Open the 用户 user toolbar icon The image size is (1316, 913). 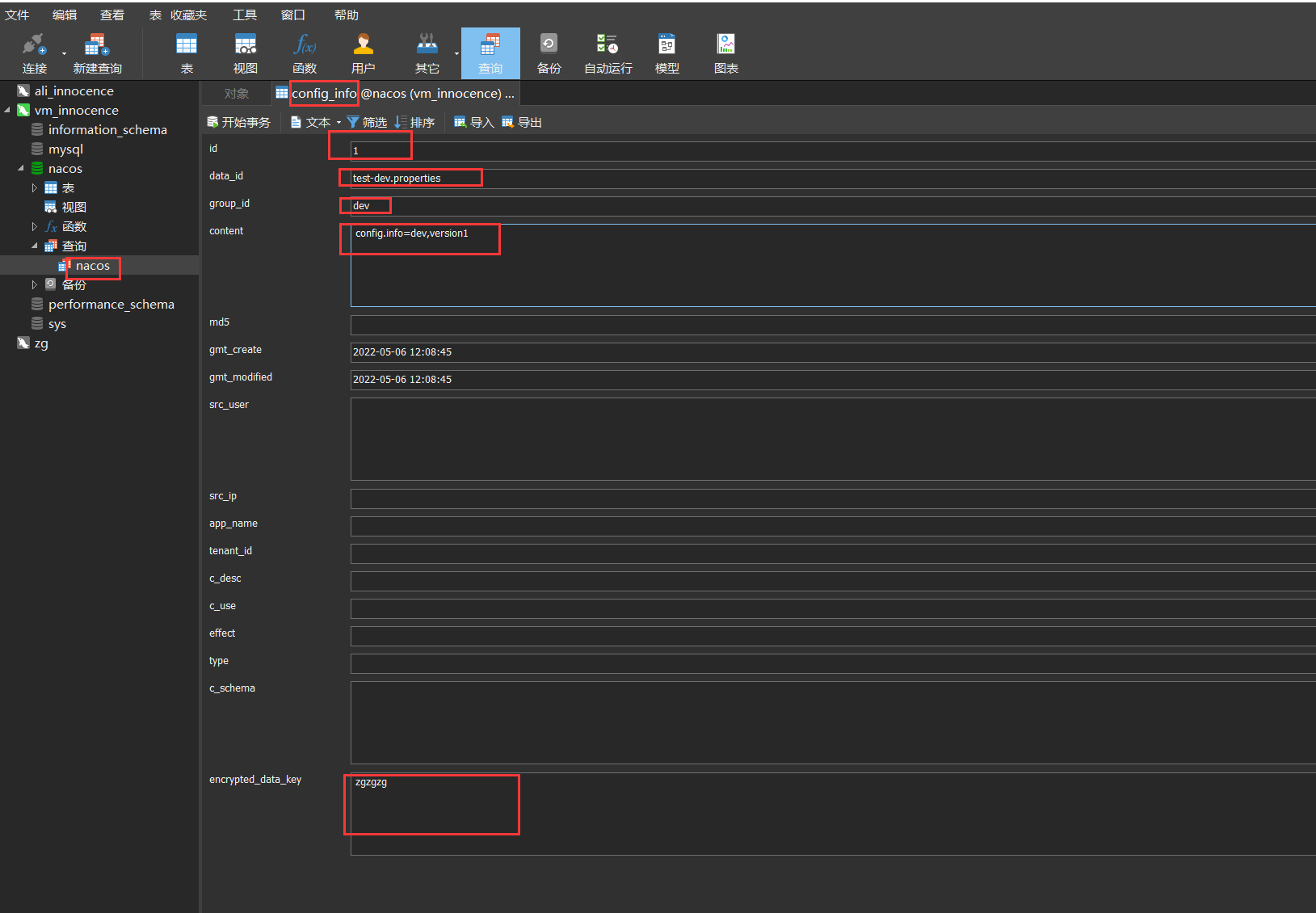(x=364, y=53)
